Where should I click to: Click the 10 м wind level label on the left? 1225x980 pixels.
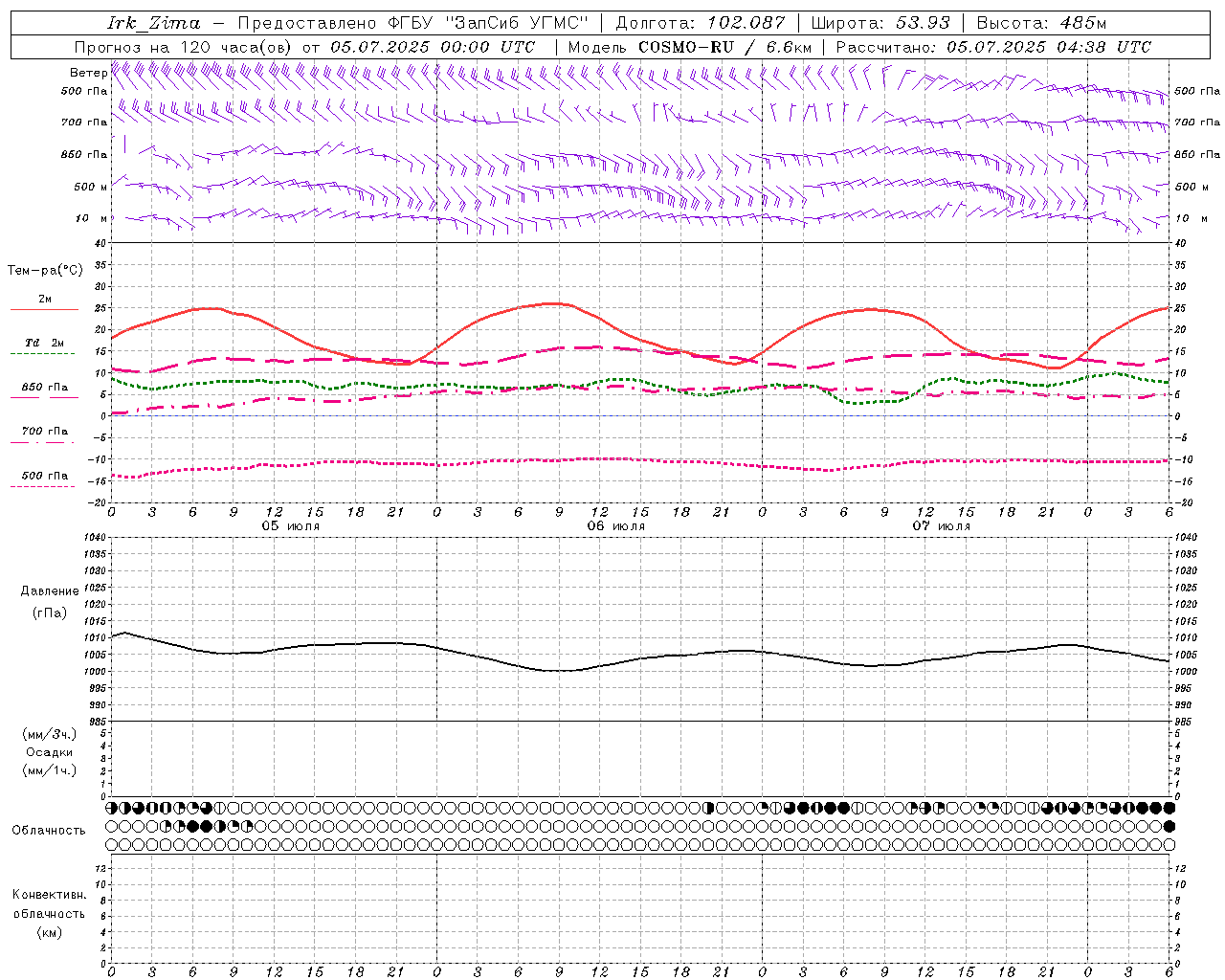(92, 218)
